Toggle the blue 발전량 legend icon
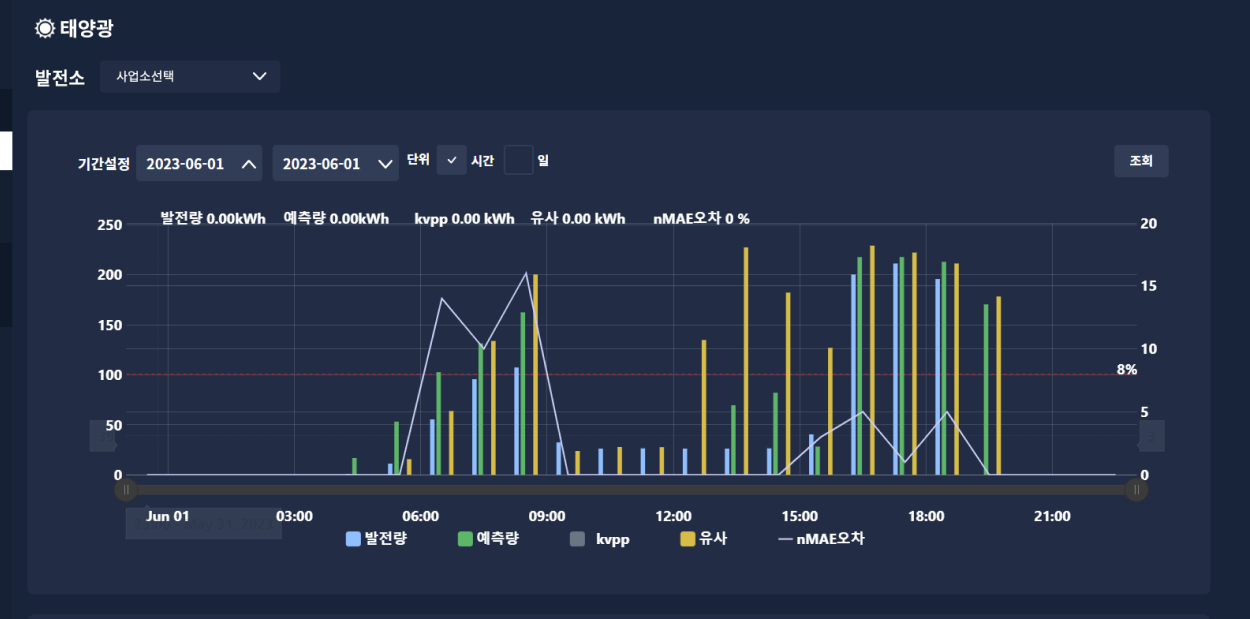 353,539
